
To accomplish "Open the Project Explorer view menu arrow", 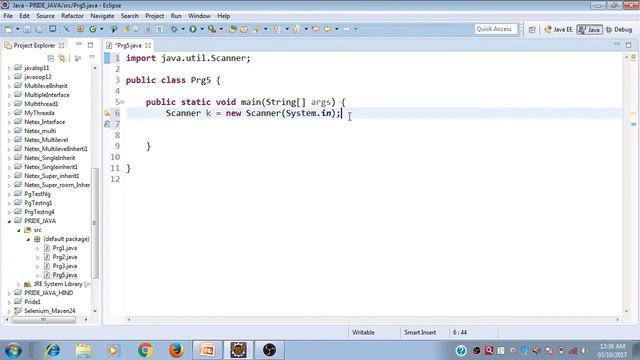I will pos(92,58).
